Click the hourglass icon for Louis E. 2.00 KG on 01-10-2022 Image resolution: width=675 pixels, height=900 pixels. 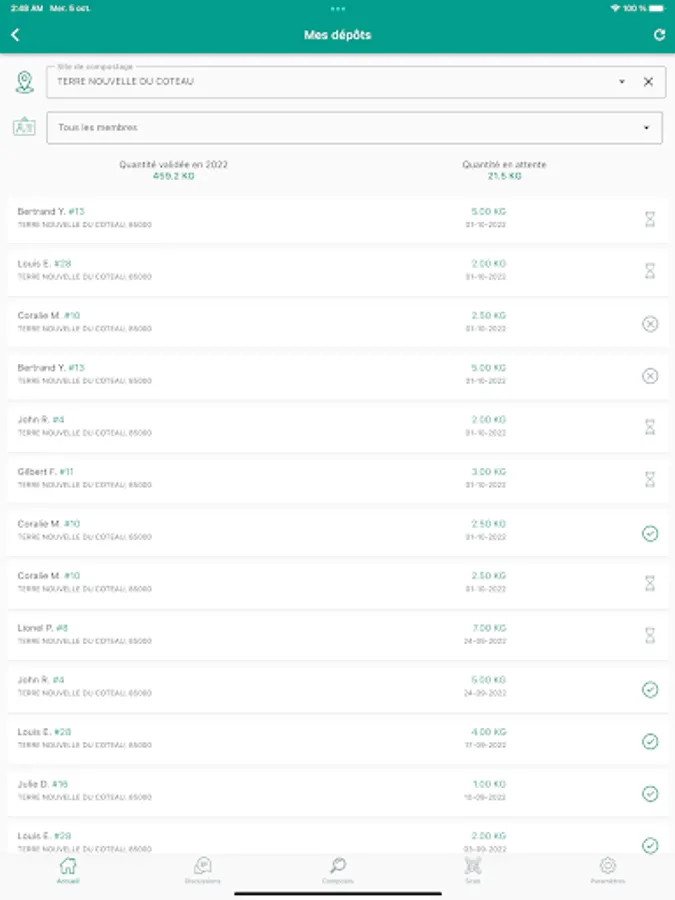point(650,271)
